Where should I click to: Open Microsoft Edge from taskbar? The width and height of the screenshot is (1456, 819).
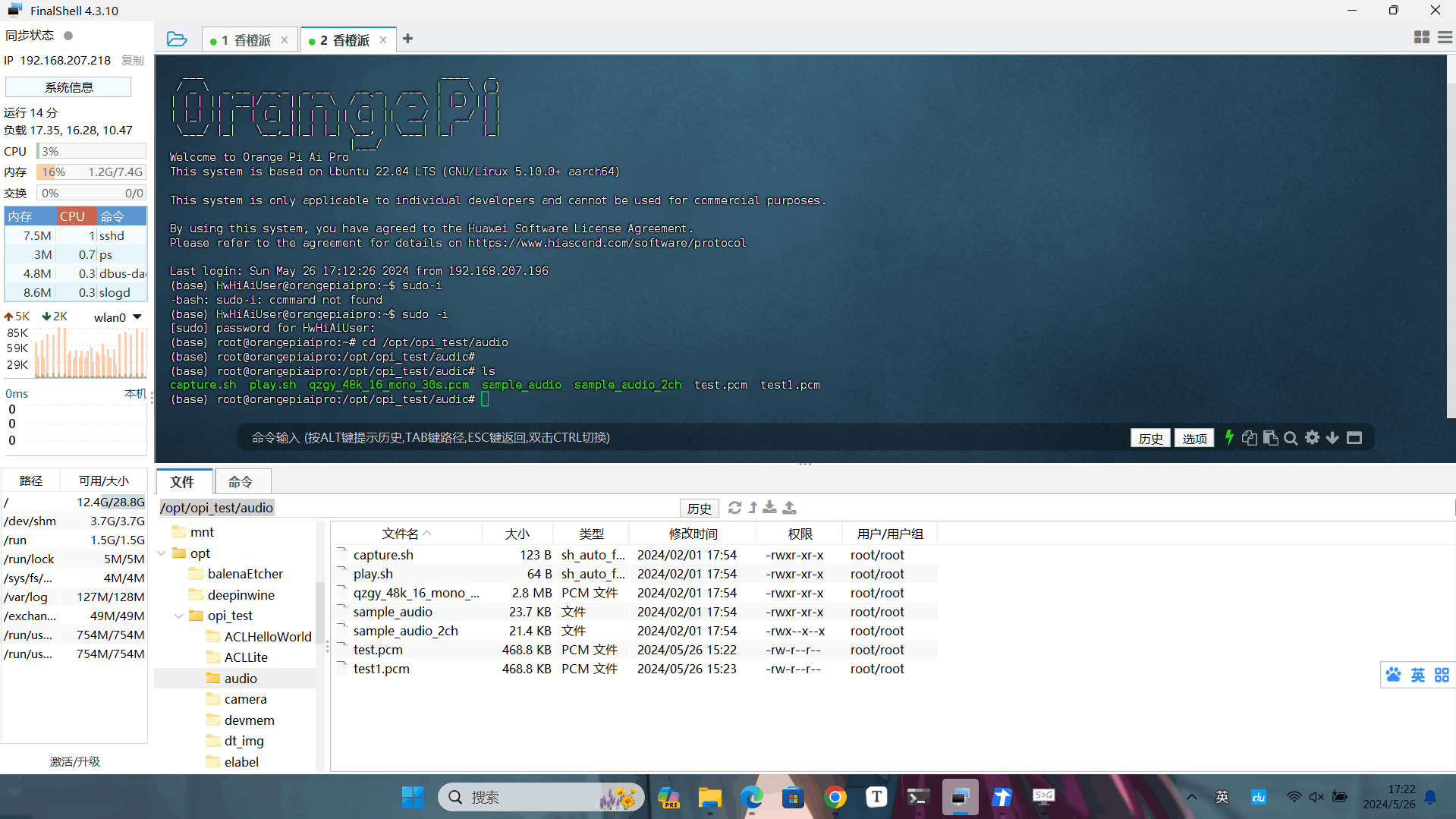tap(751, 797)
